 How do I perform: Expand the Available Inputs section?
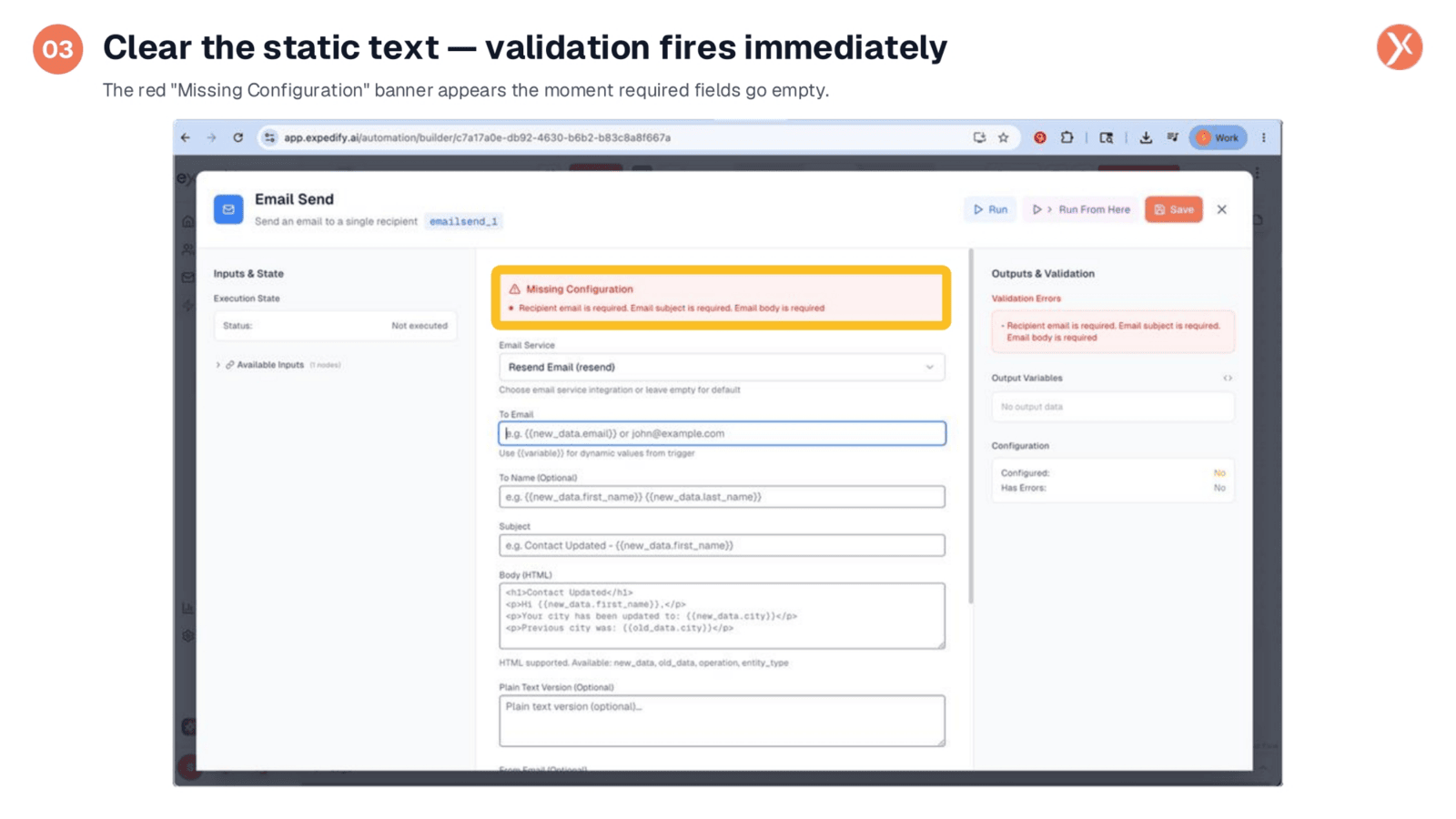click(x=278, y=365)
